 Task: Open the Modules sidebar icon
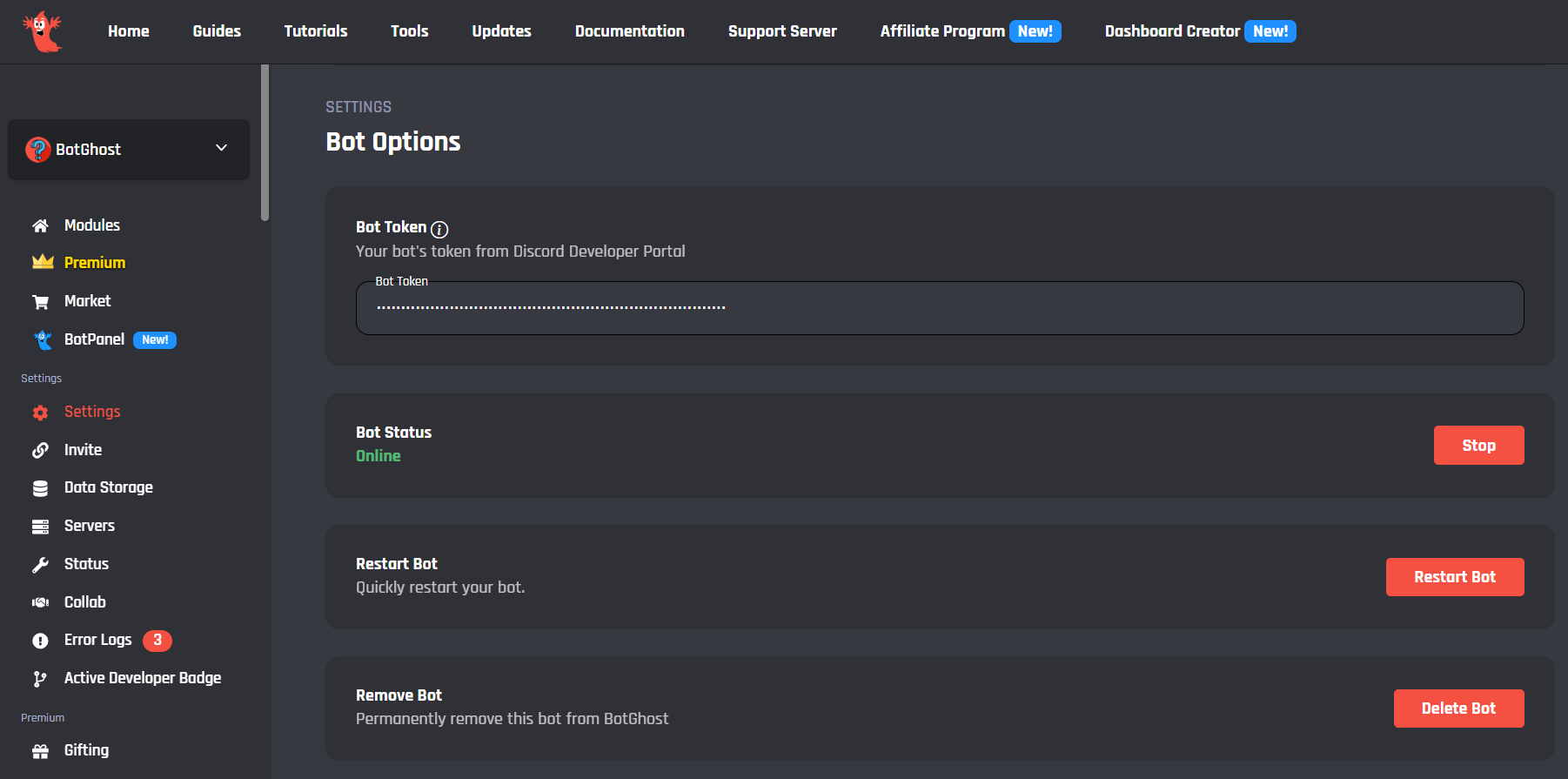(41, 225)
